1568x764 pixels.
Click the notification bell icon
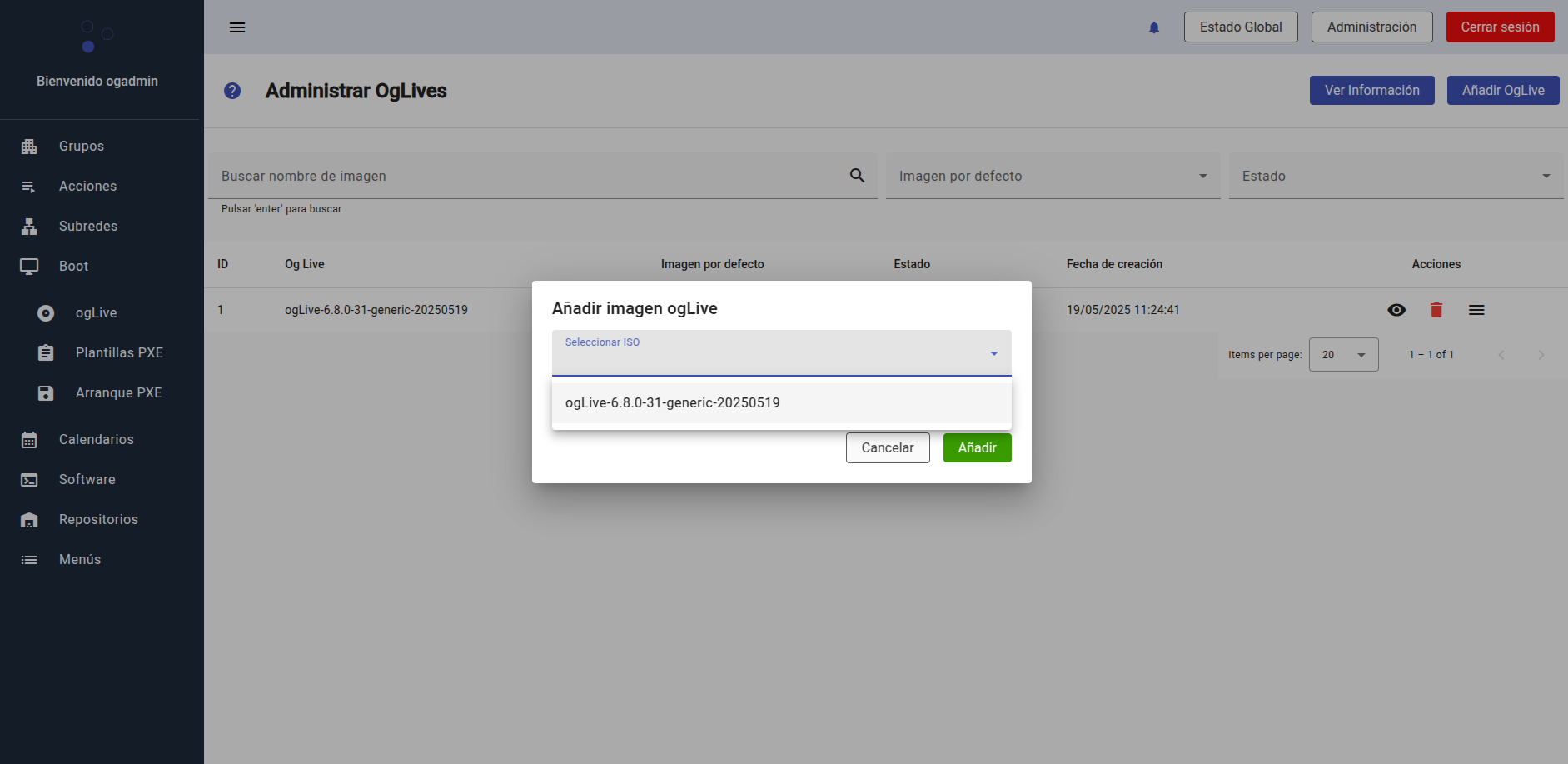pos(1154,27)
